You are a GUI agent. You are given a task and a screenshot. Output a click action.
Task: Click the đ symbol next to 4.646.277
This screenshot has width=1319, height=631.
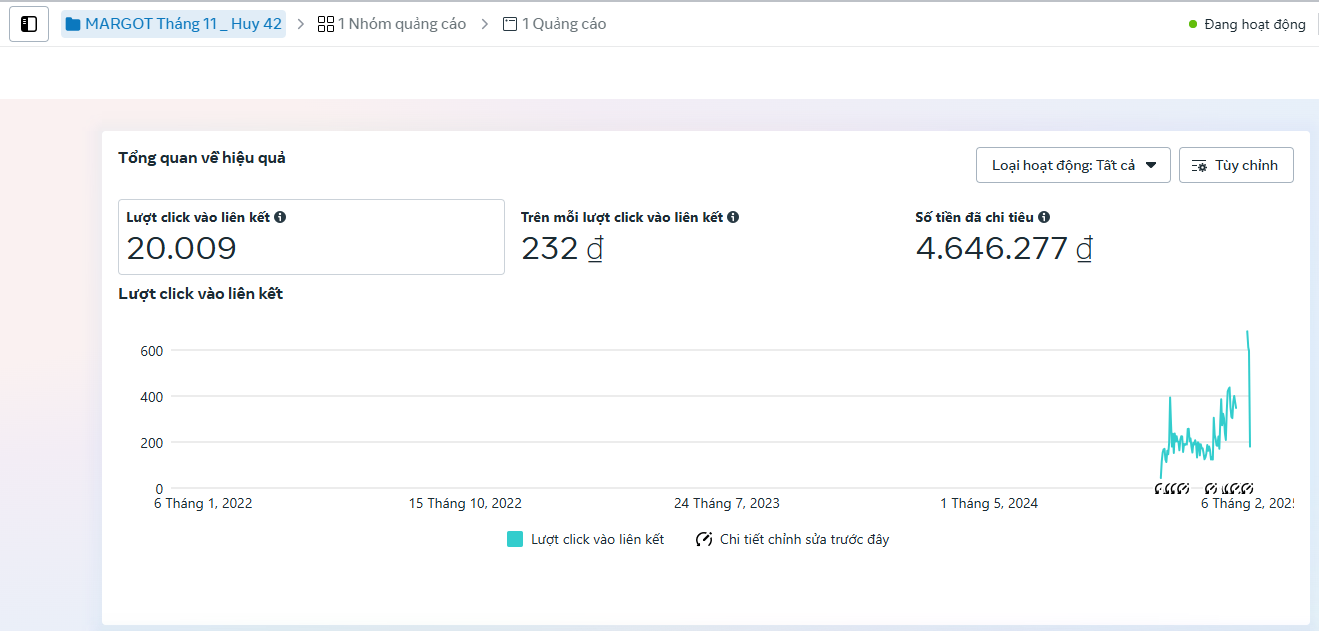coord(1084,248)
